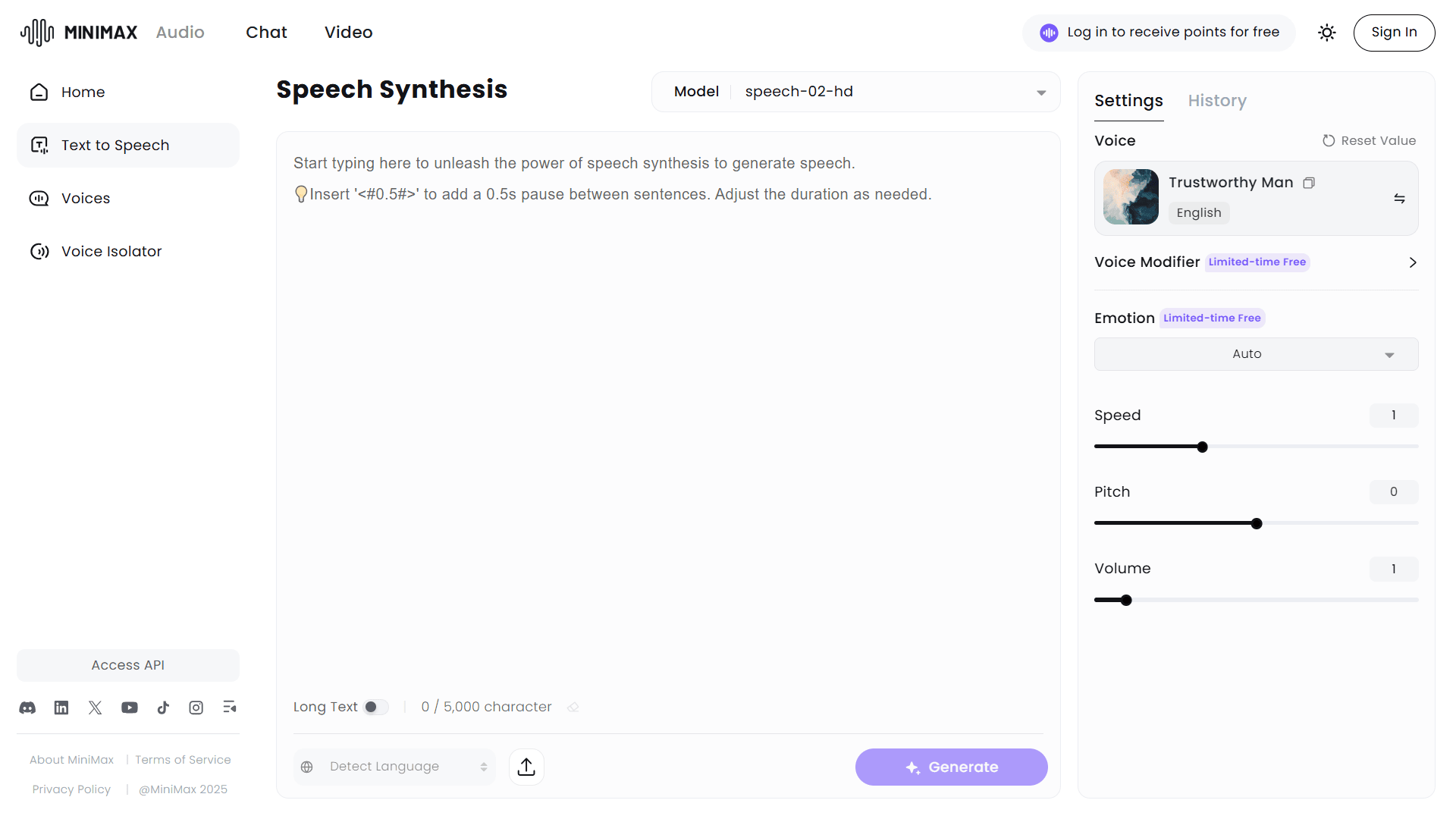Click the Pitch slider handle

1257,523
